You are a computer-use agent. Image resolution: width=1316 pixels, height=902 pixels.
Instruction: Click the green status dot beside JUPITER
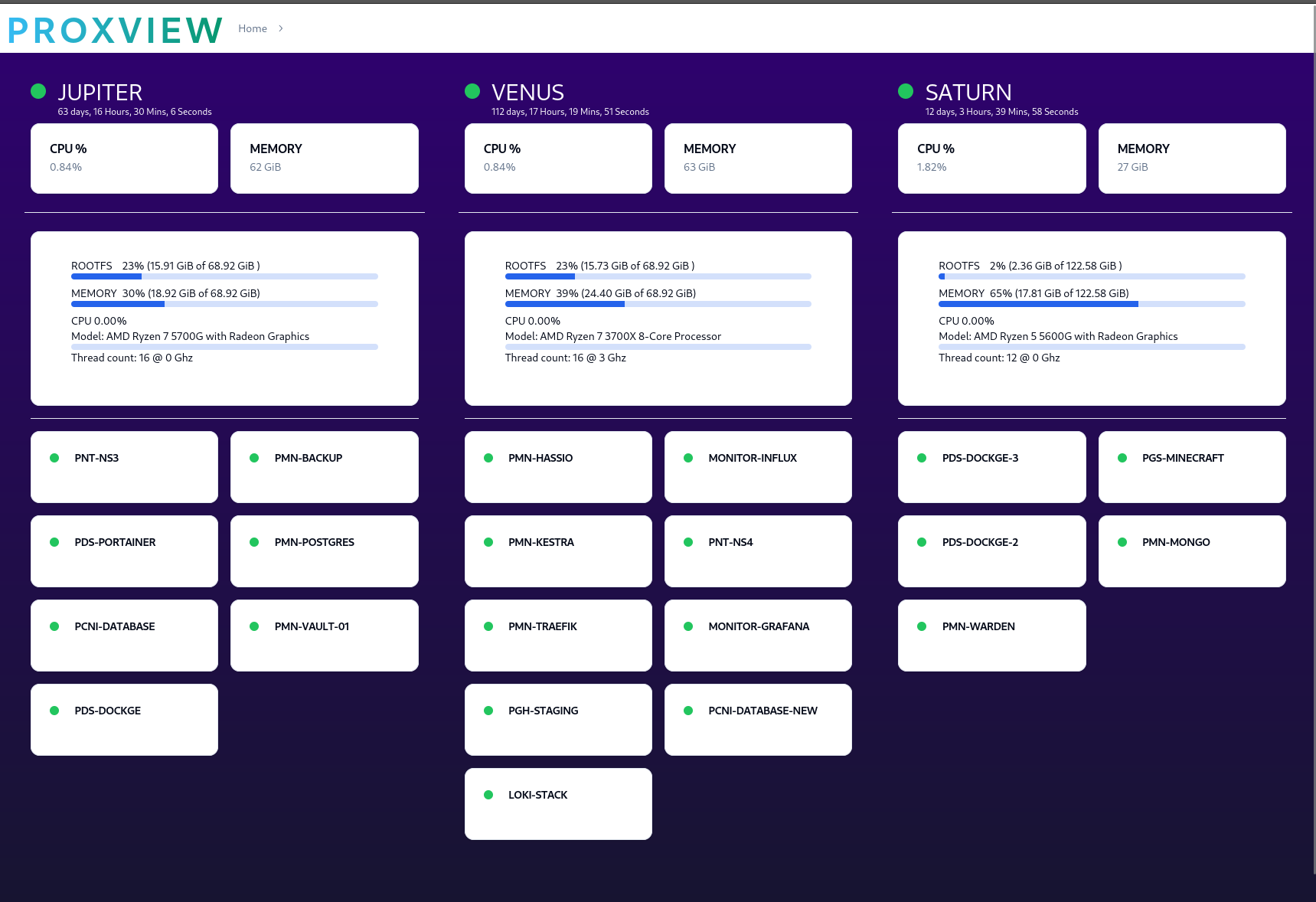(x=38, y=92)
